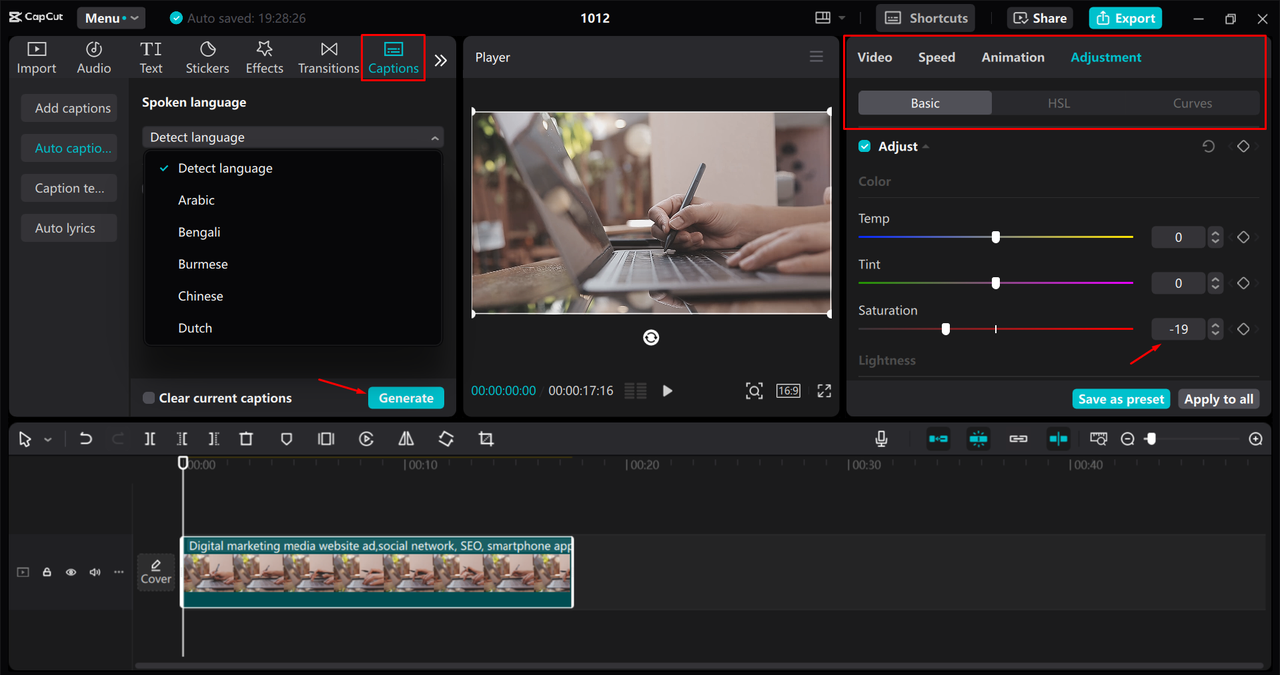Open the Transitions tab
The width and height of the screenshot is (1280, 675).
coord(328,58)
